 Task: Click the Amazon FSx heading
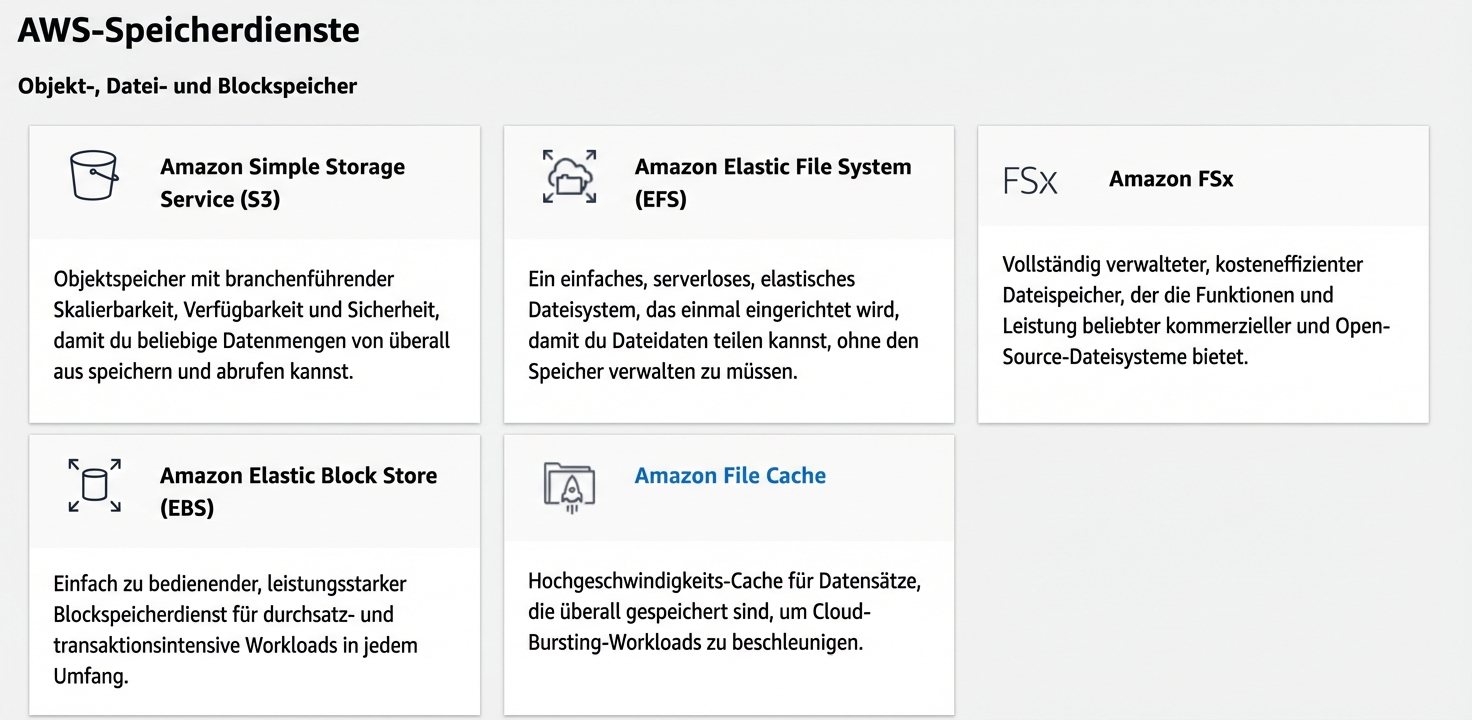[1171, 179]
